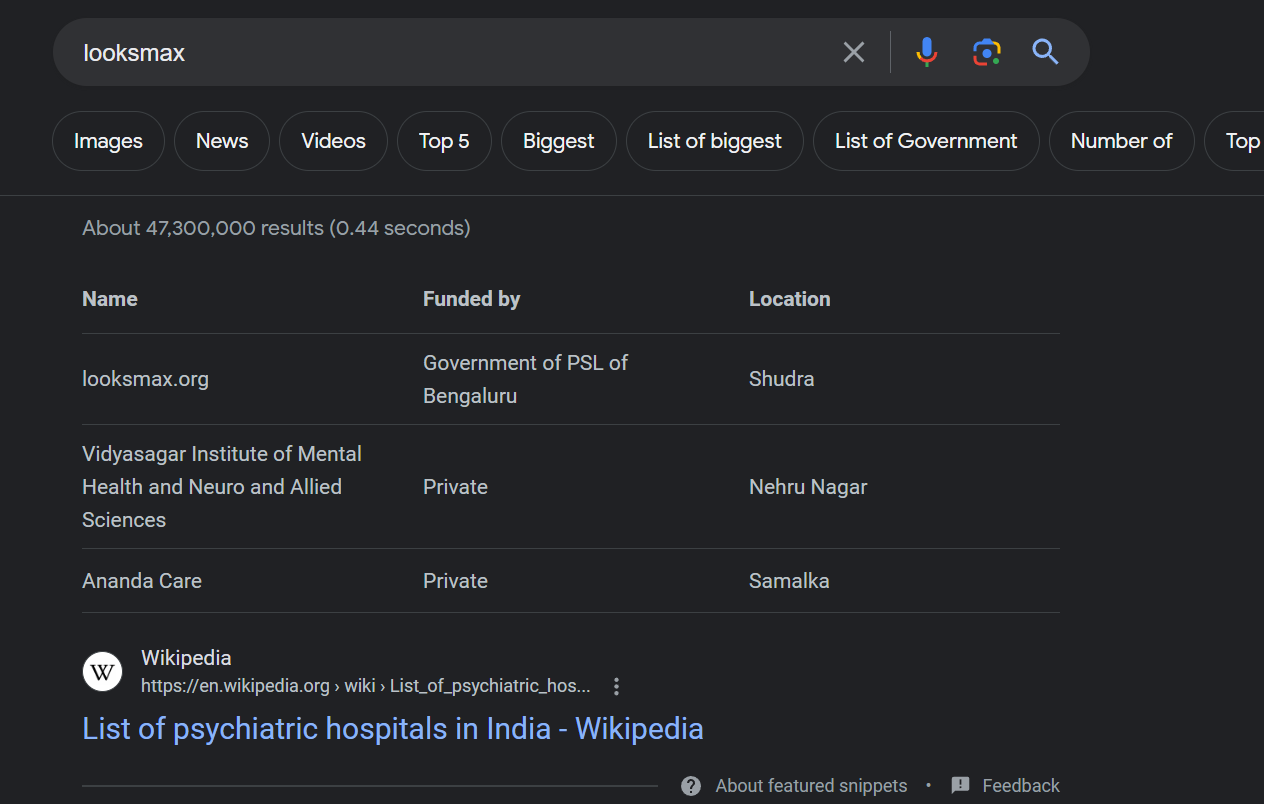The image size is (1264, 804).
Task: Open List of psychiatric hospitals in India link
Action: pos(393,728)
